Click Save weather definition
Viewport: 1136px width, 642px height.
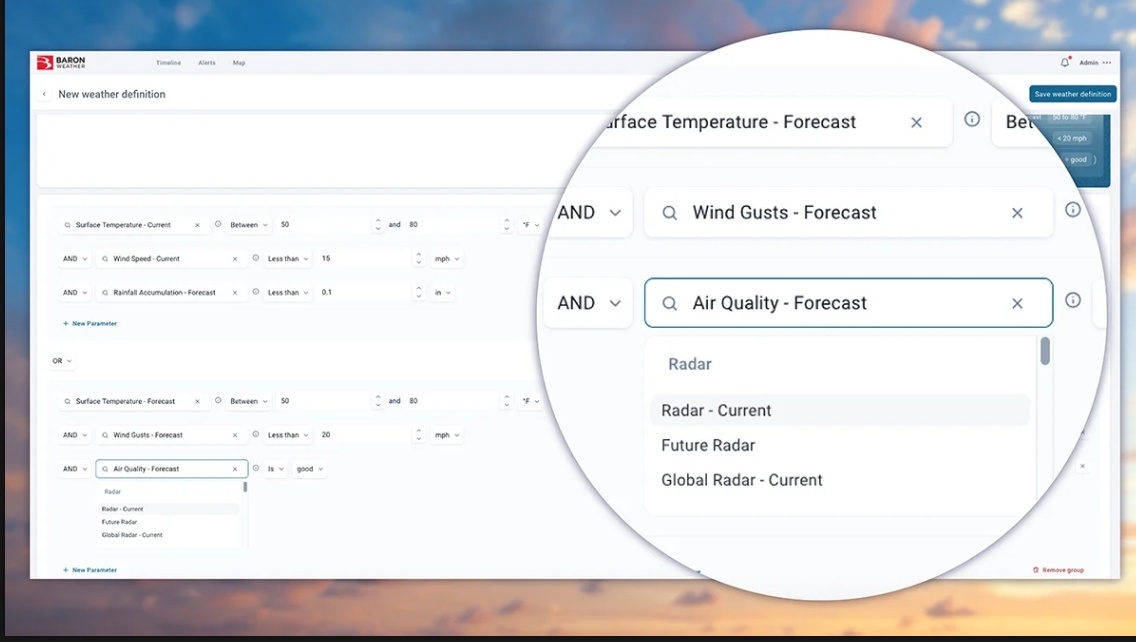pyautogui.click(x=1072, y=93)
